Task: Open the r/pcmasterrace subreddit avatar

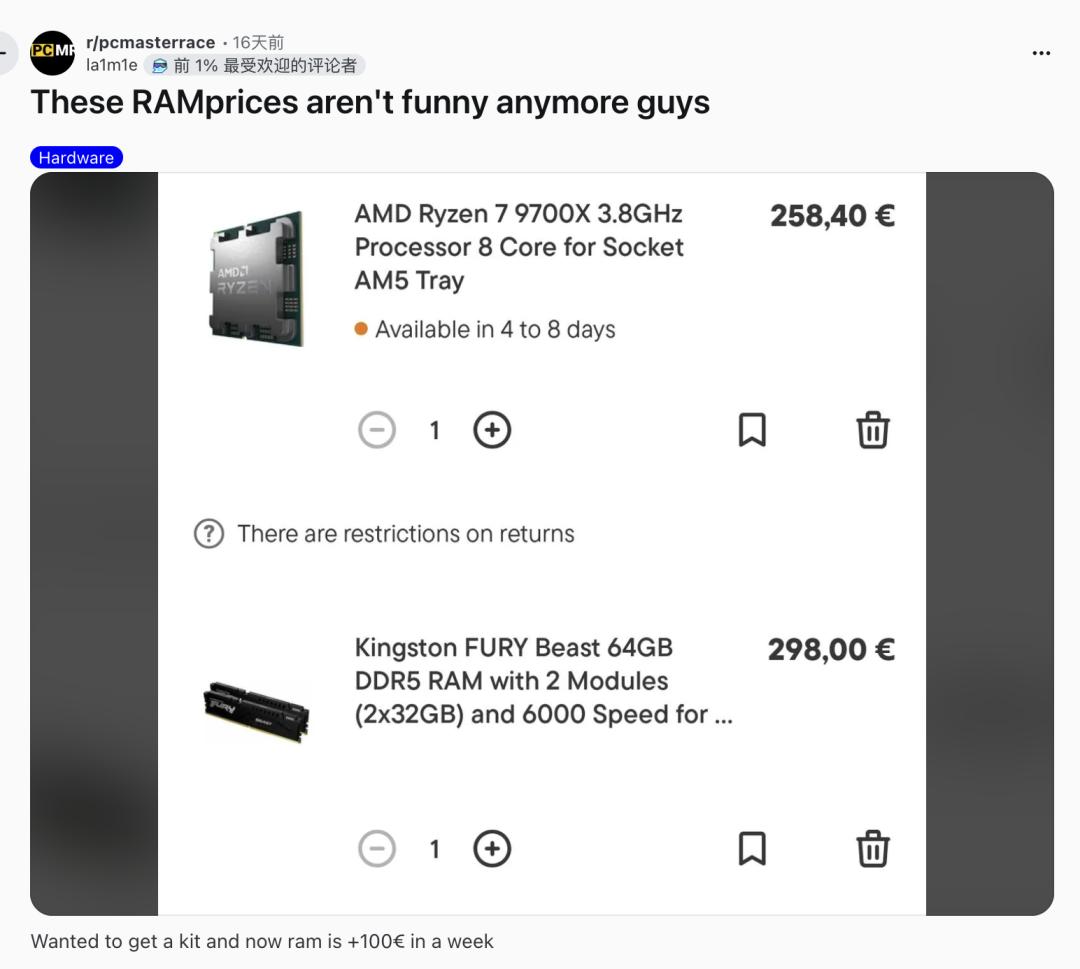Action: [52, 53]
